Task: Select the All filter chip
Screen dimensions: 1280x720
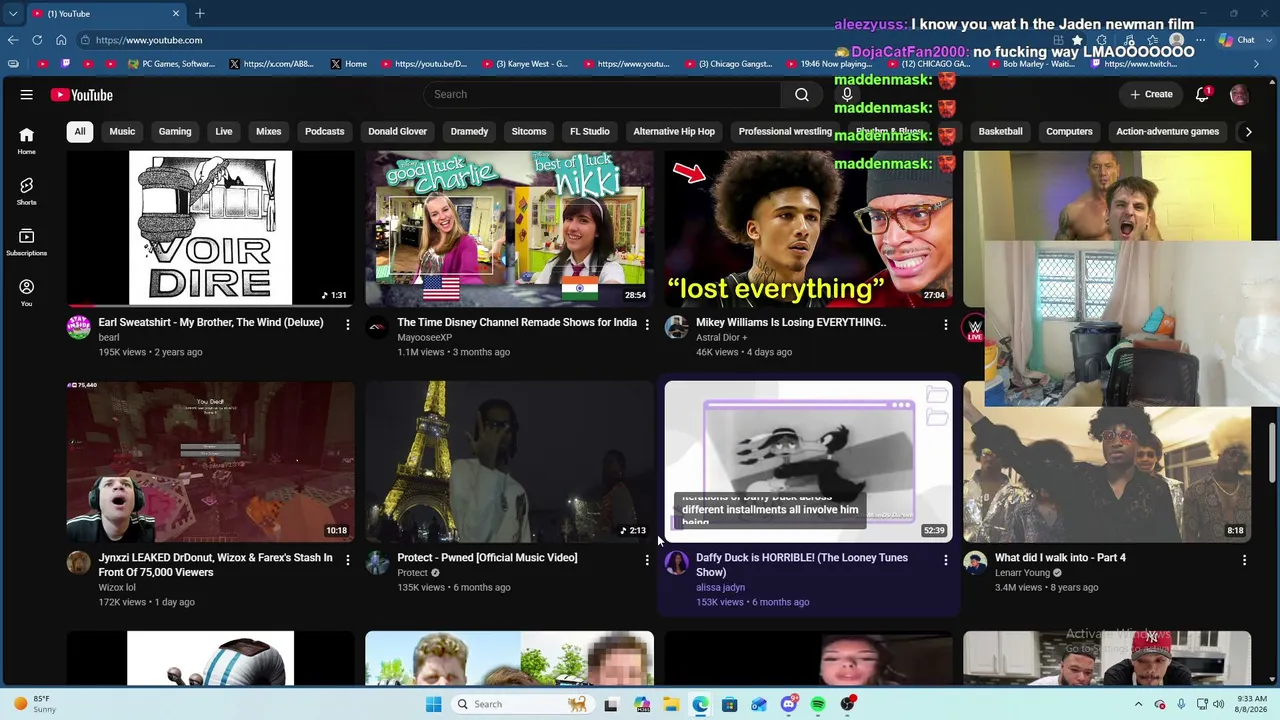Action: 80,131
